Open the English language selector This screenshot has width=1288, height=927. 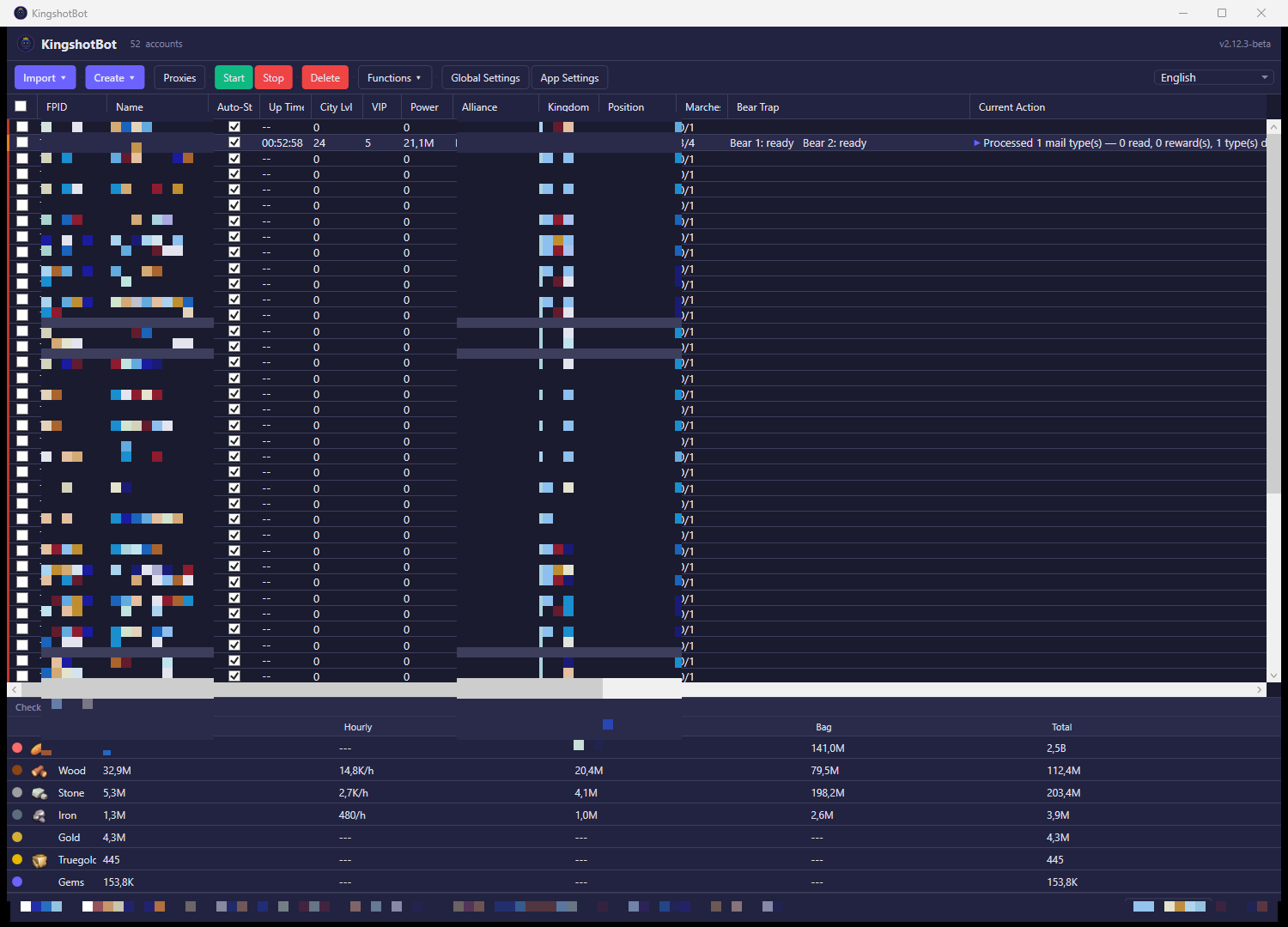pos(1214,77)
